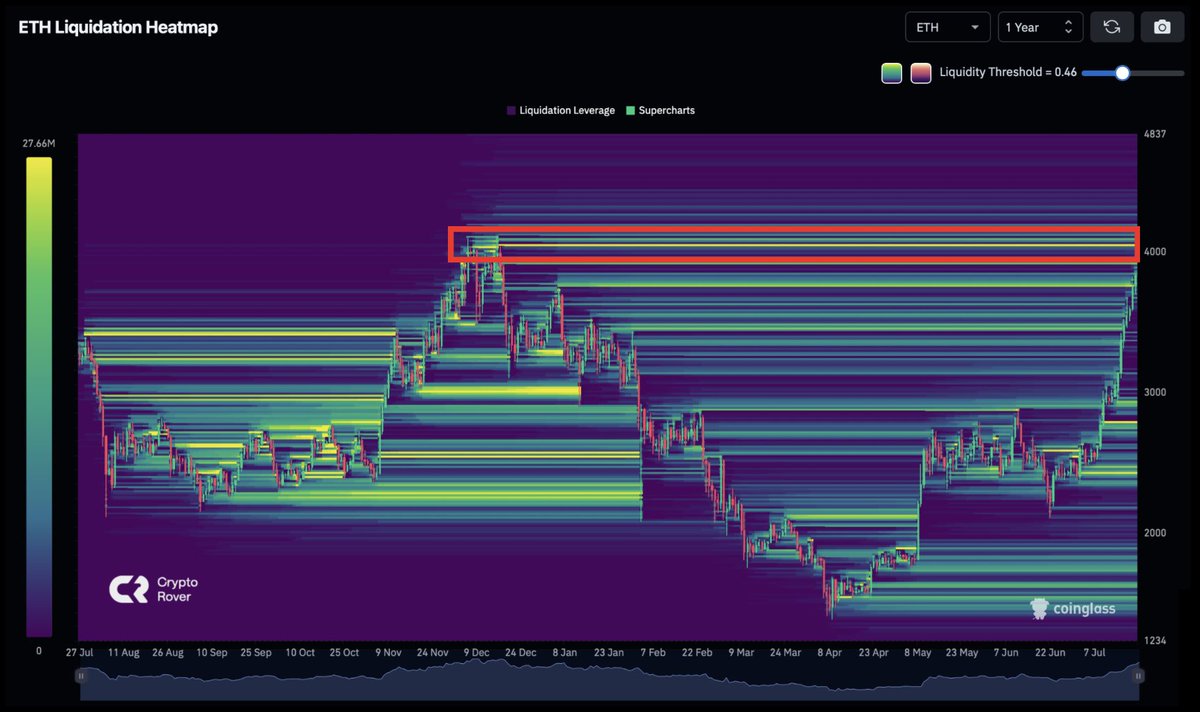Click the 8 Jan date label
Viewport: 1200px width, 712px height.
coord(563,653)
